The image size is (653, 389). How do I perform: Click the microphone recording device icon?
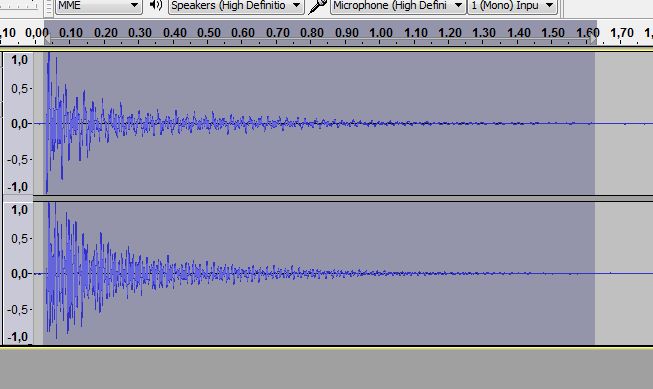point(318,6)
